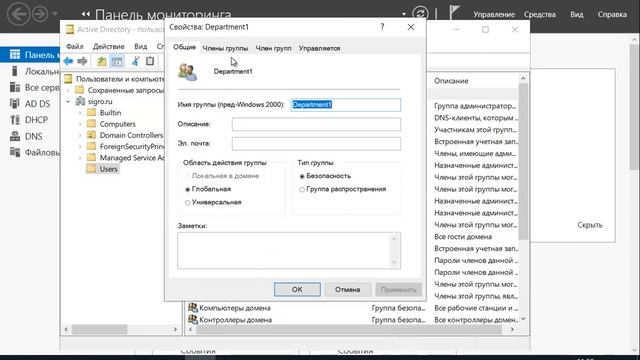Open Управление menu in Server Manager
The width and height of the screenshot is (640, 360).
pos(494,14)
